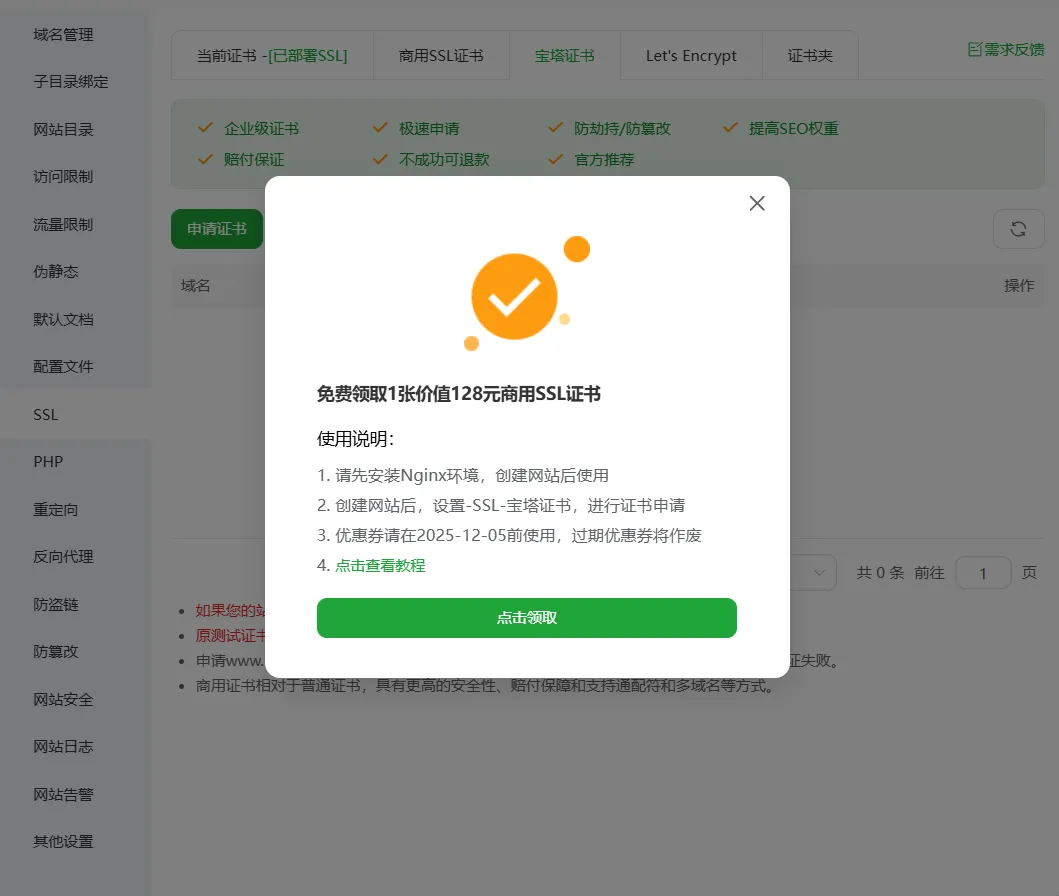
Task: Click the refresh icon button
Action: pyautogui.click(x=1018, y=229)
